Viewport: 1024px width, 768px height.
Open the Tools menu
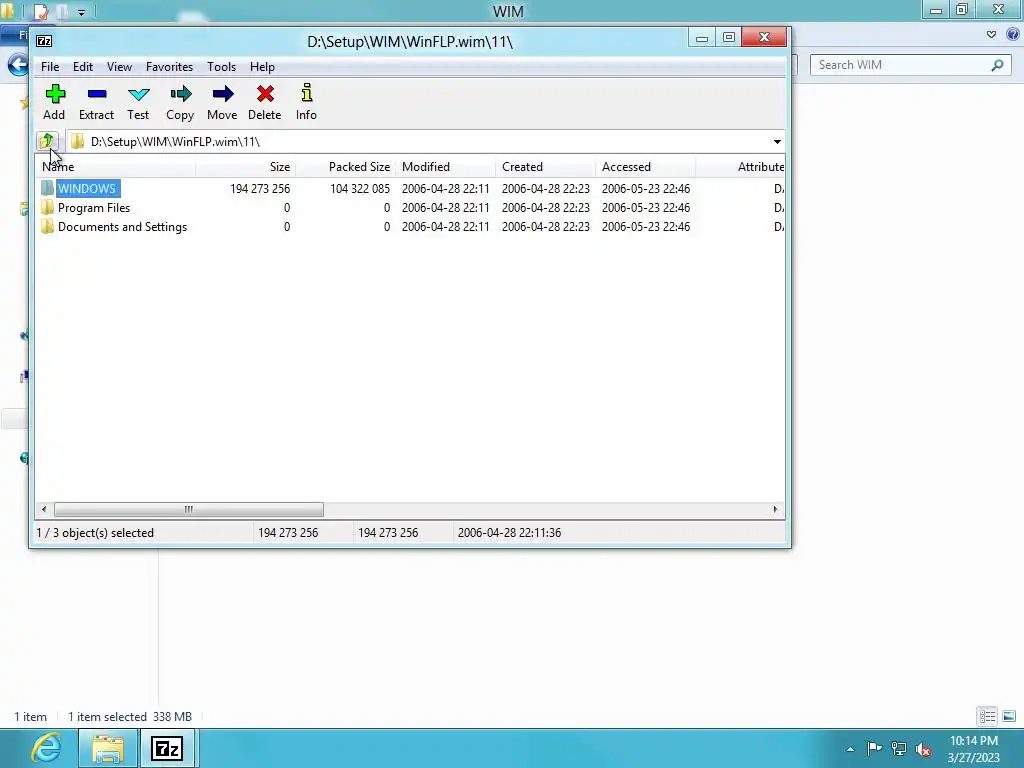(221, 67)
